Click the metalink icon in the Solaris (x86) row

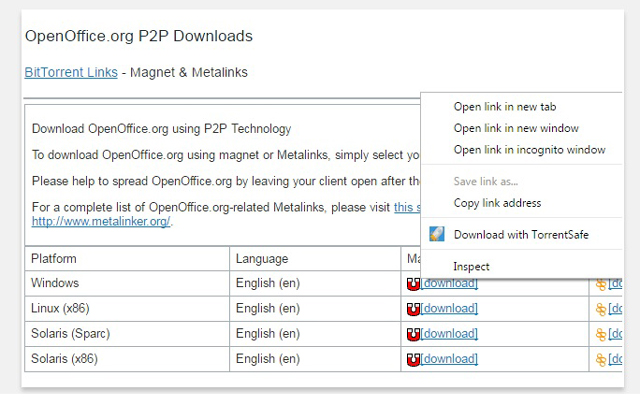(x=601, y=359)
